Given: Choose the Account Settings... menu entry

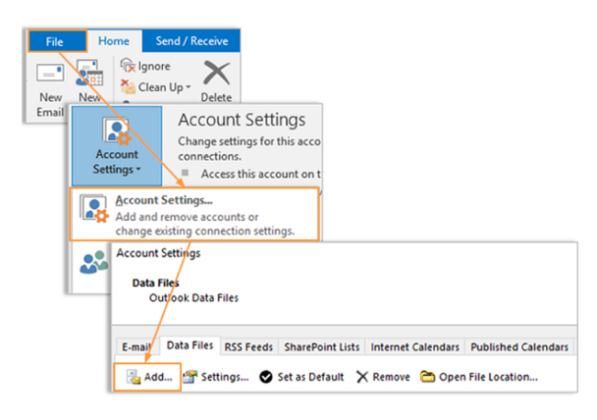Looking at the screenshot, I should (x=194, y=214).
